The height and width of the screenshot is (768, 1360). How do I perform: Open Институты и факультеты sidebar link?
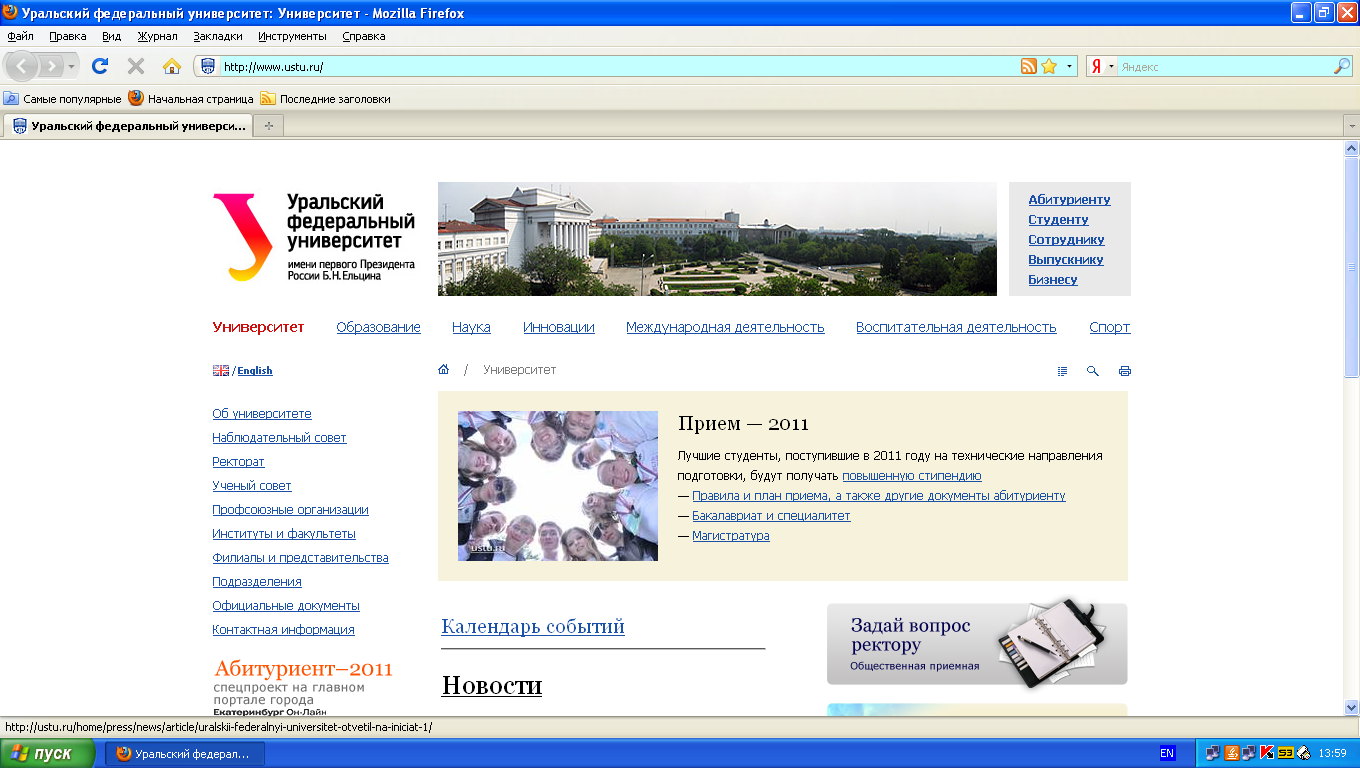tap(284, 534)
